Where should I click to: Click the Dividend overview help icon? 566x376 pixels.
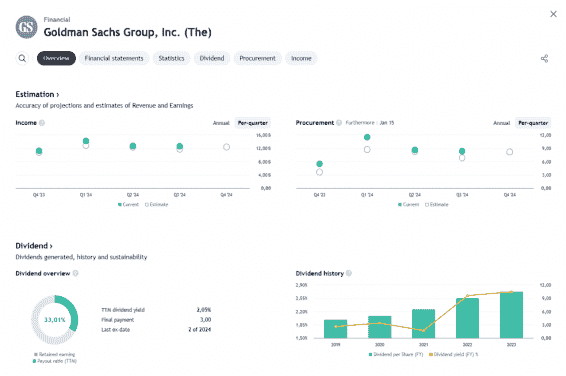(75, 273)
